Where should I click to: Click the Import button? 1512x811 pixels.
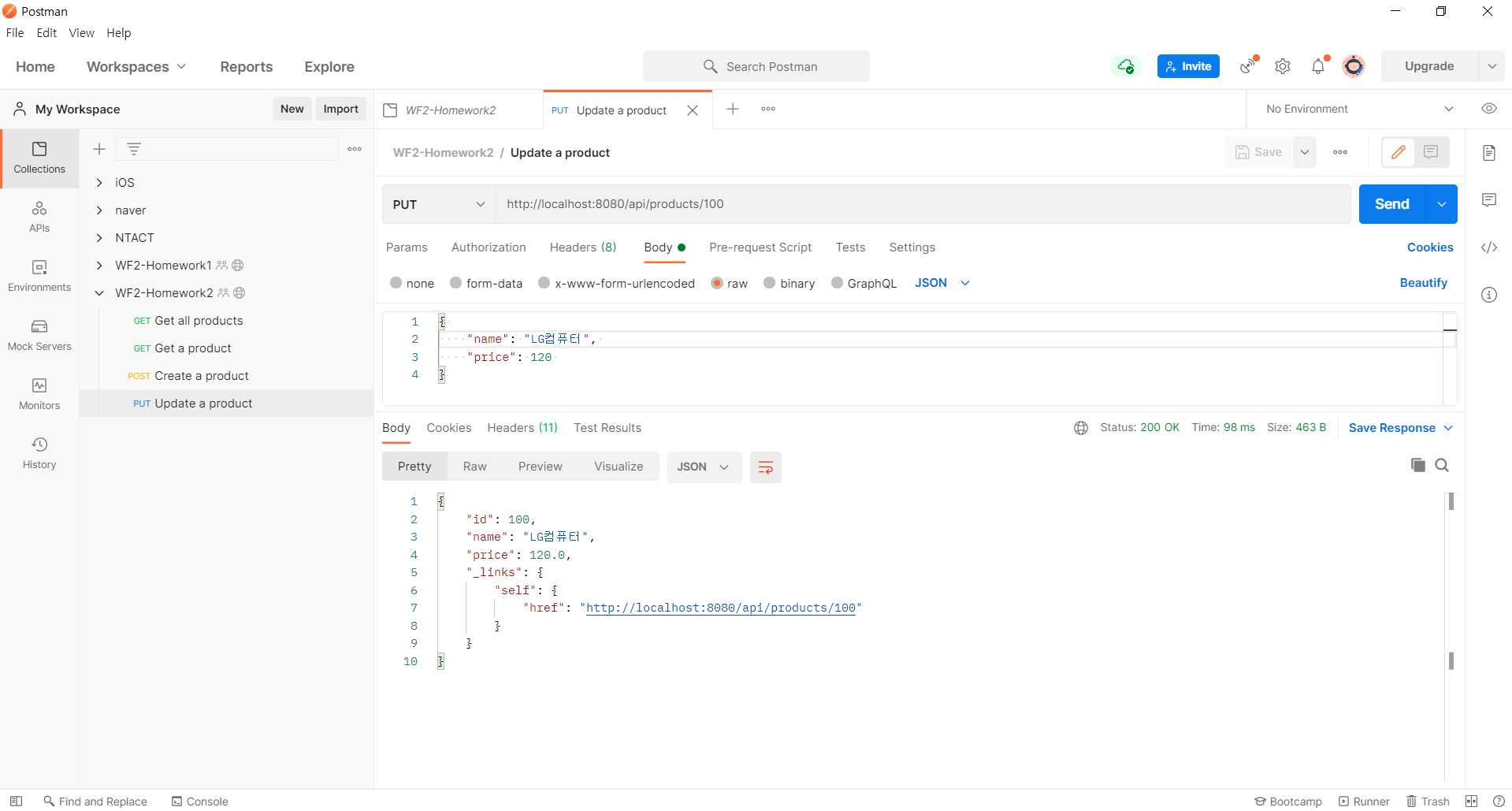pos(340,109)
